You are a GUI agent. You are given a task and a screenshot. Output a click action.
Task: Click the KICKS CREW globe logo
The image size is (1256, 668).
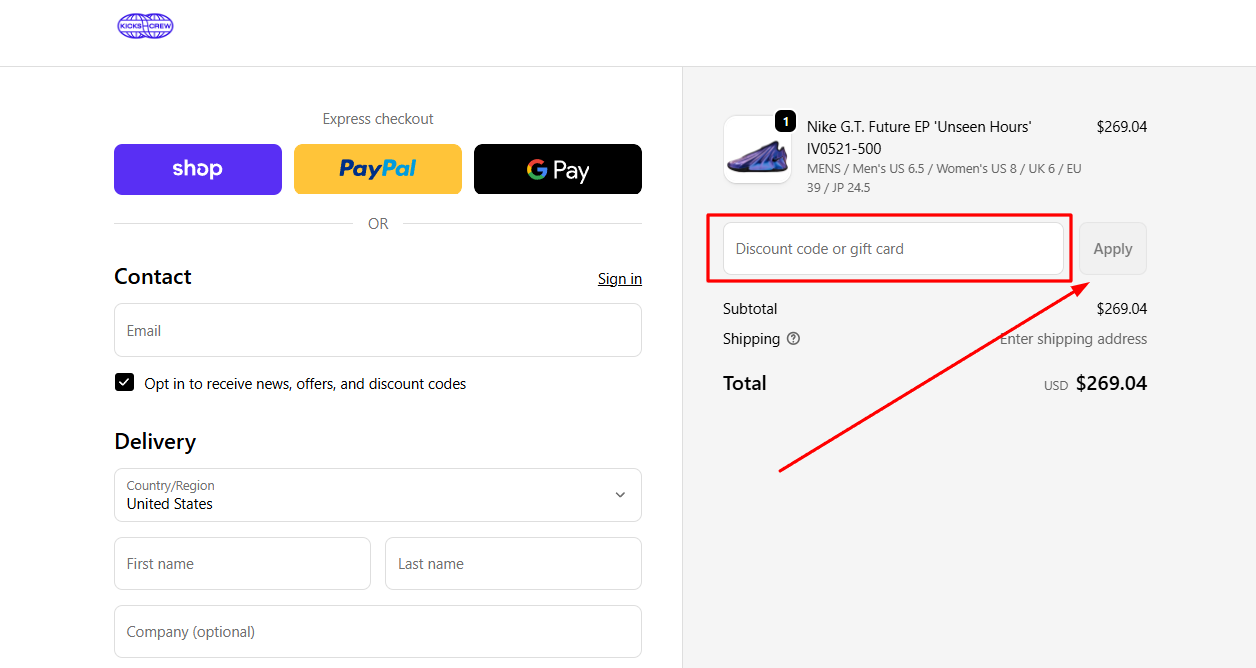[x=145, y=25]
